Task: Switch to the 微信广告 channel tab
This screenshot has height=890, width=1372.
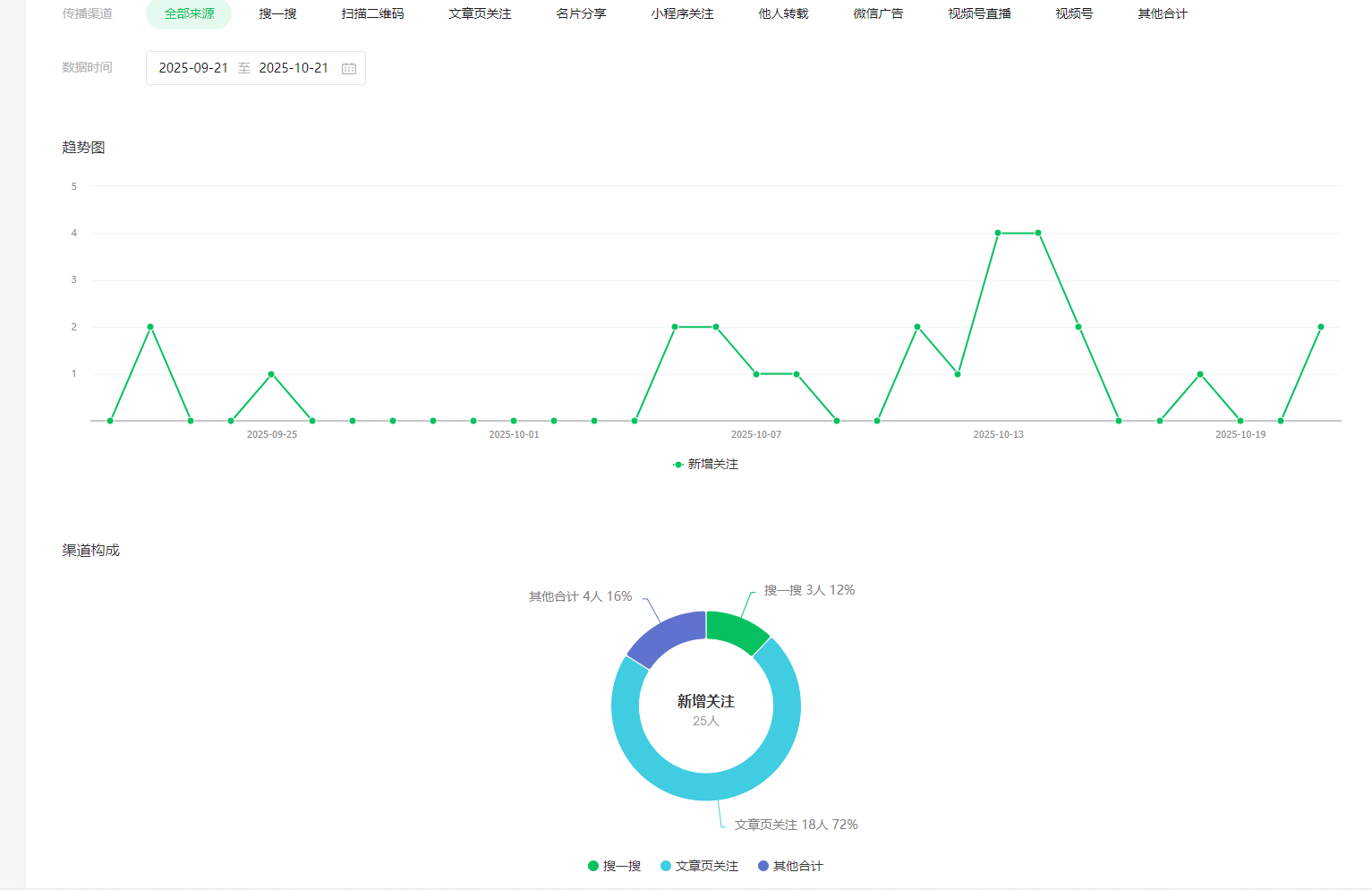Action: click(x=878, y=14)
